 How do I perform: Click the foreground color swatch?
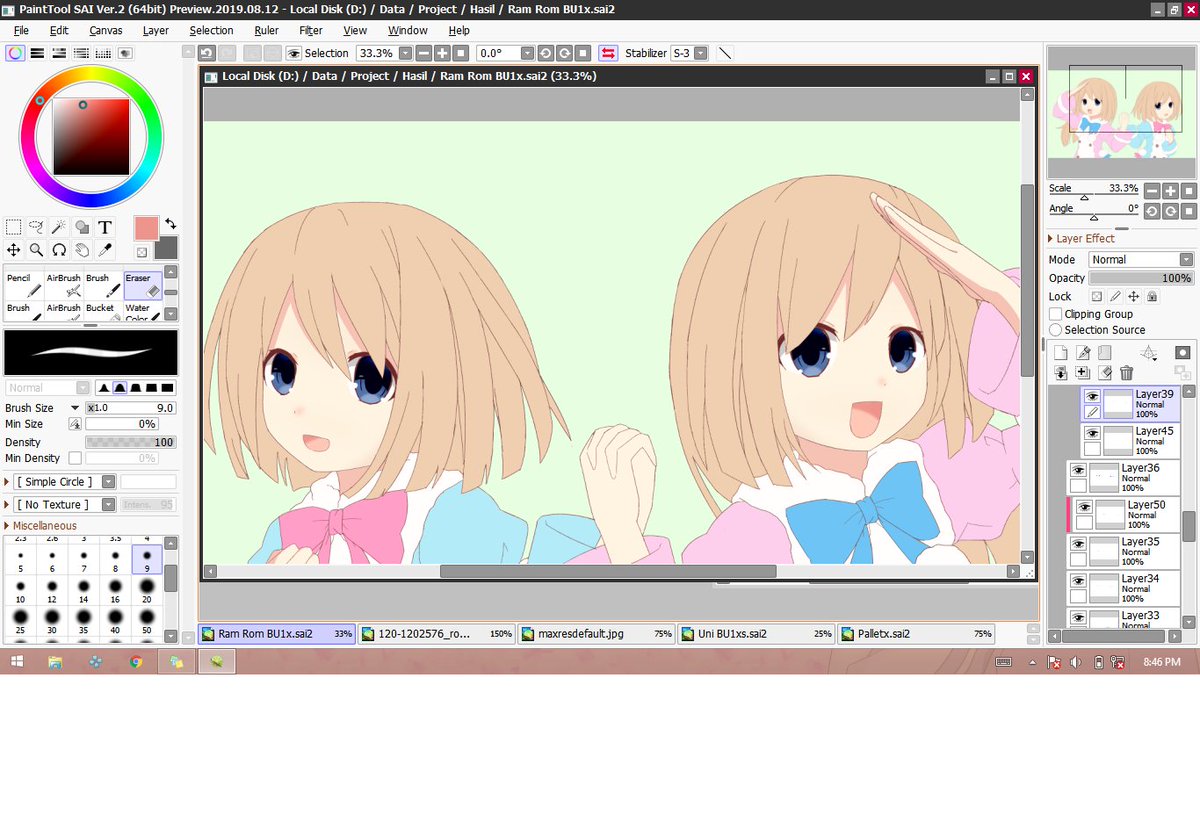click(x=146, y=228)
